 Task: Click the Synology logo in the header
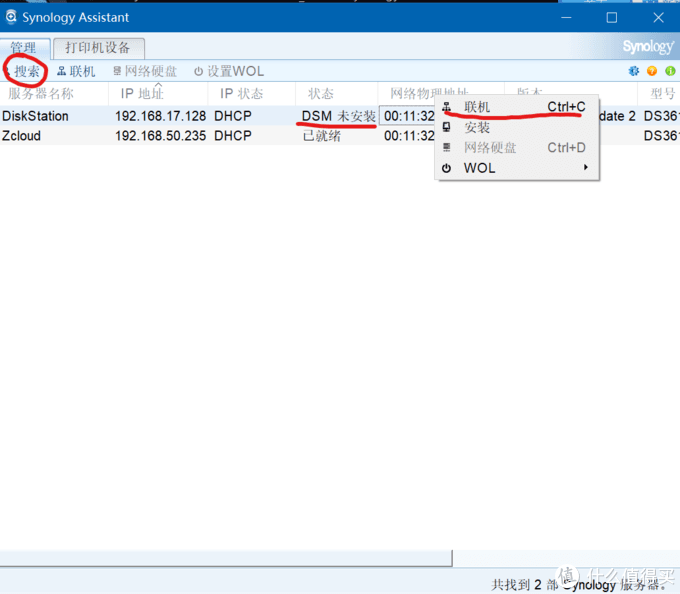648,46
